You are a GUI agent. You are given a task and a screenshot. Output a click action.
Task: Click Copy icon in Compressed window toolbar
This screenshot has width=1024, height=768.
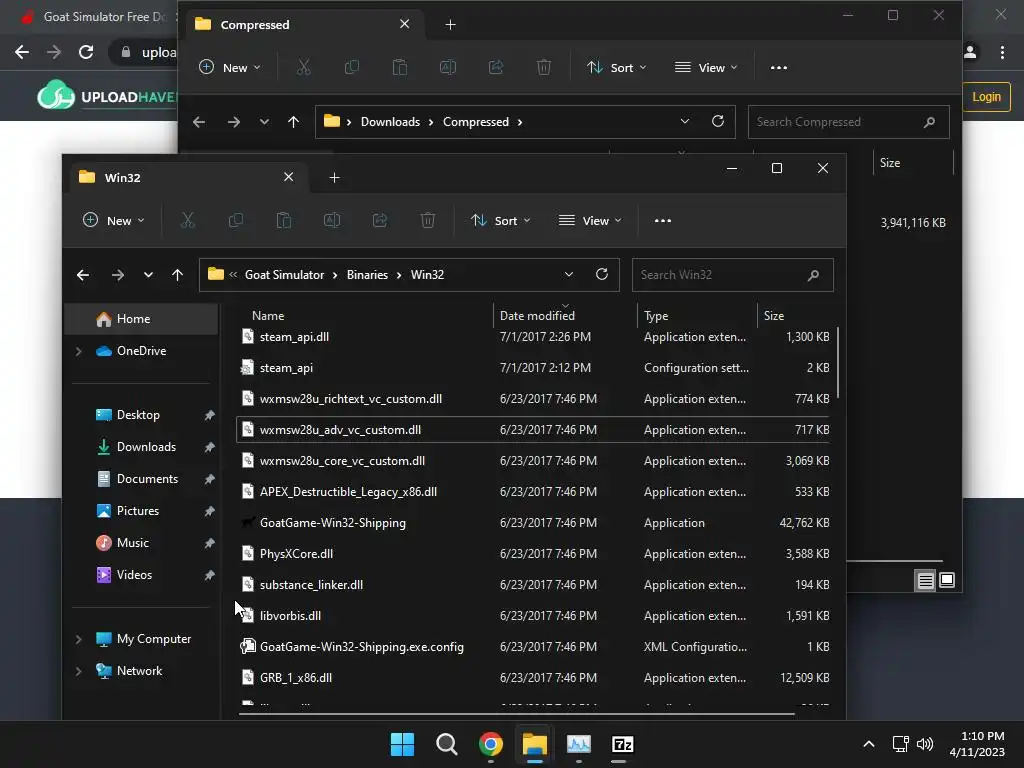pyautogui.click(x=351, y=67)
